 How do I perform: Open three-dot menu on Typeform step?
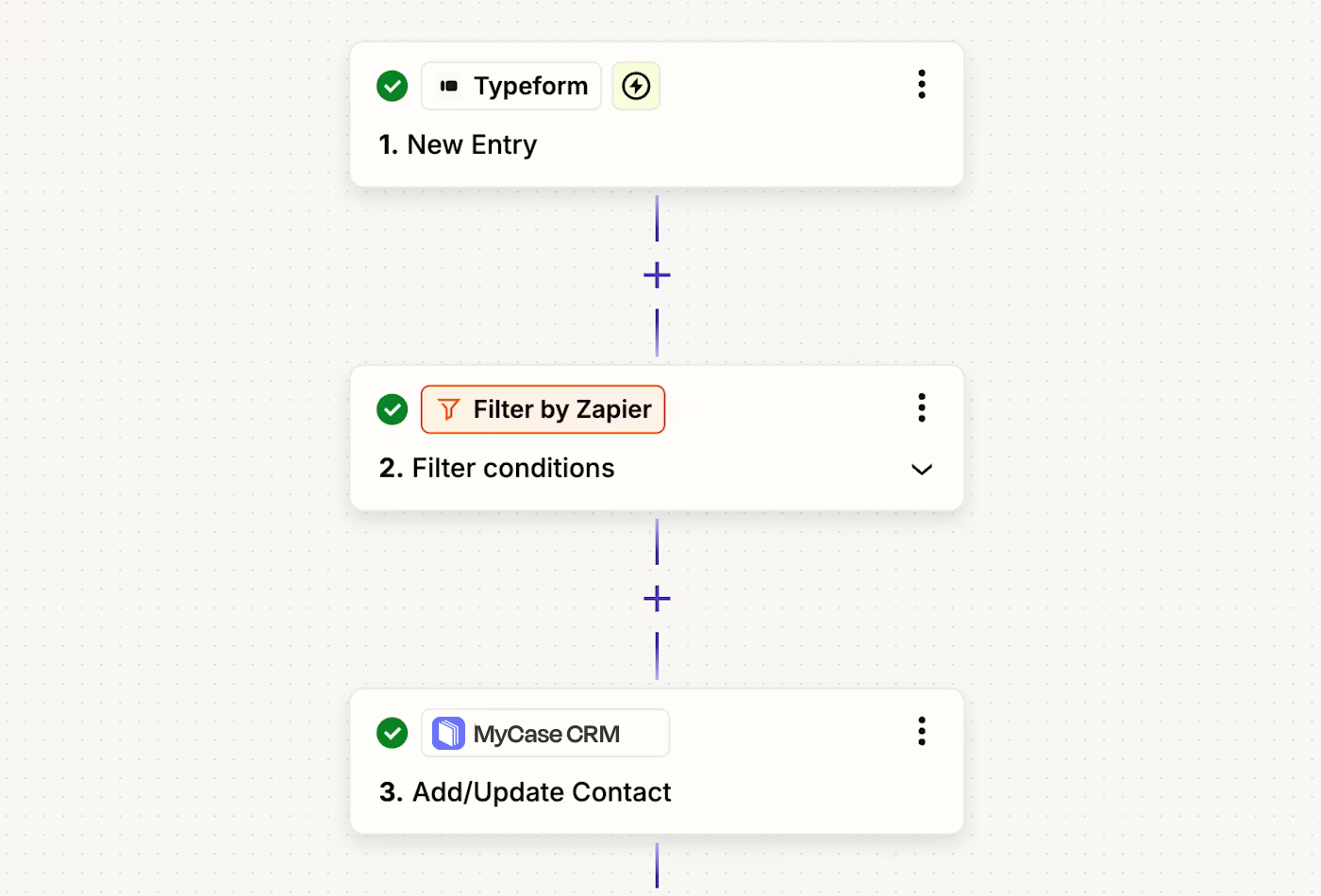click(x=922, y=84)
